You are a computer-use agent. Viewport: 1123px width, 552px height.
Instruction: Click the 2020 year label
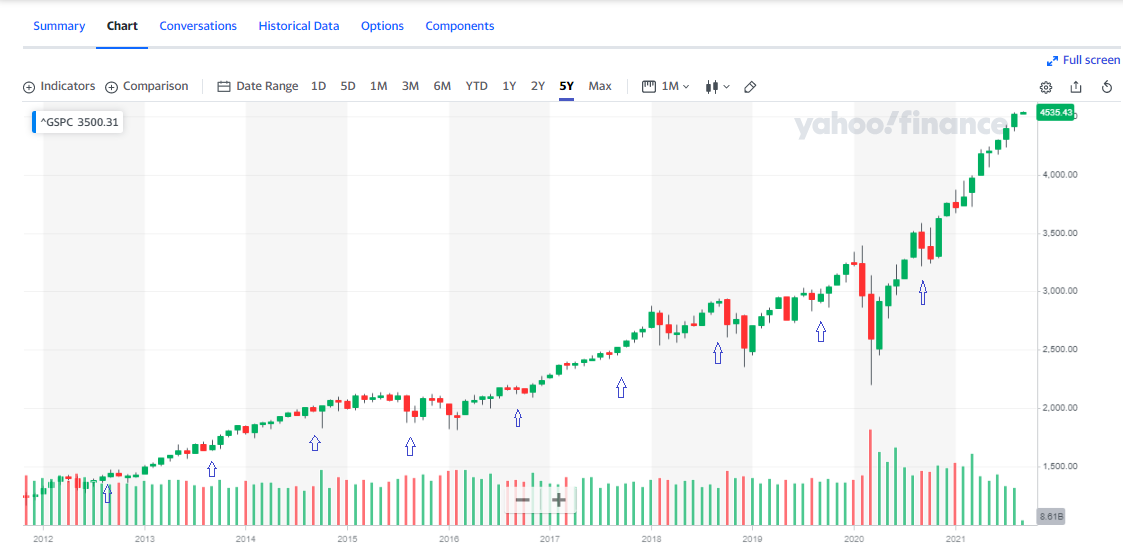click(x=854, y=537)
